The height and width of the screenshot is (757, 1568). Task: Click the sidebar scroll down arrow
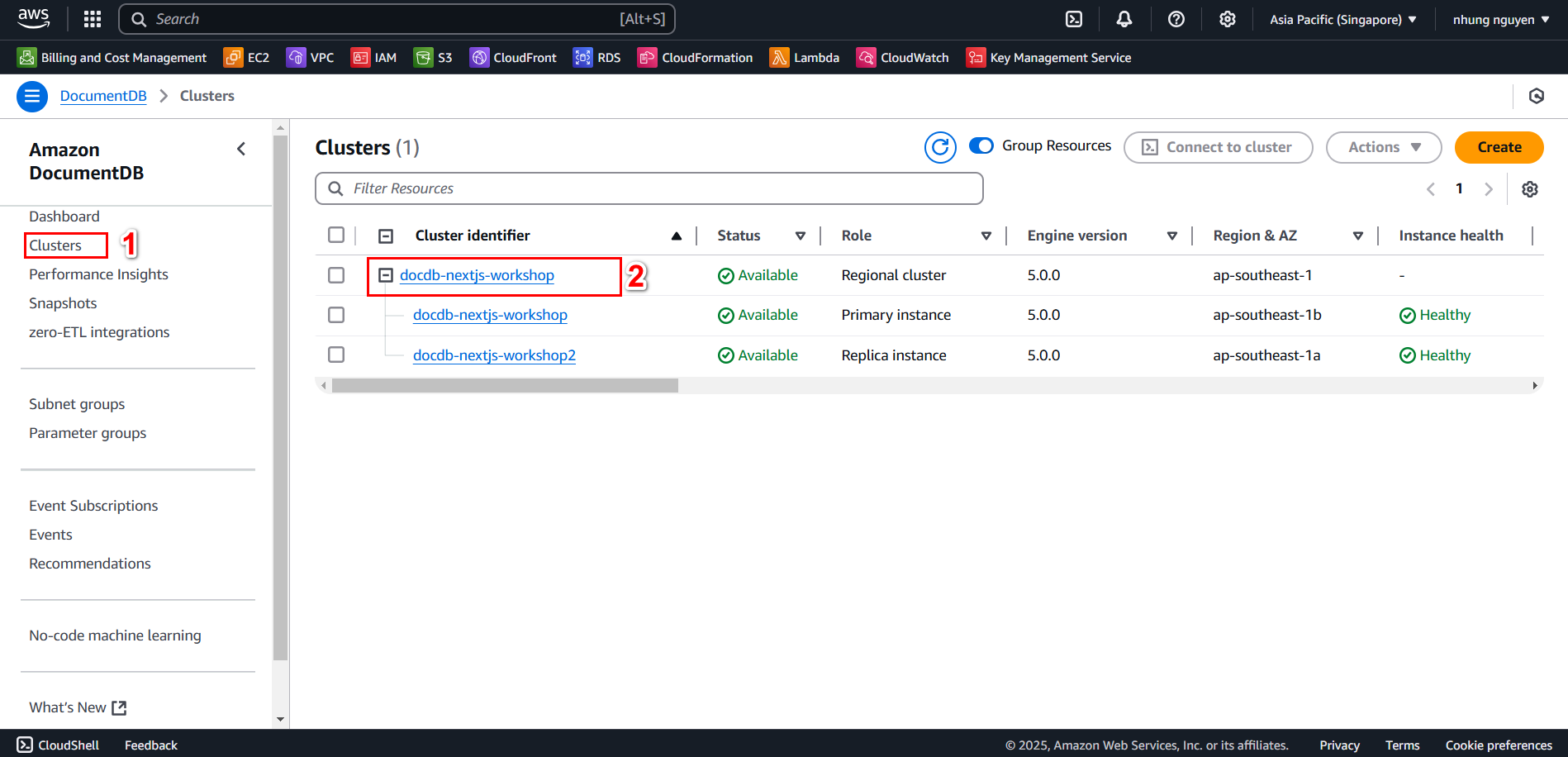[x=281, y=719]
